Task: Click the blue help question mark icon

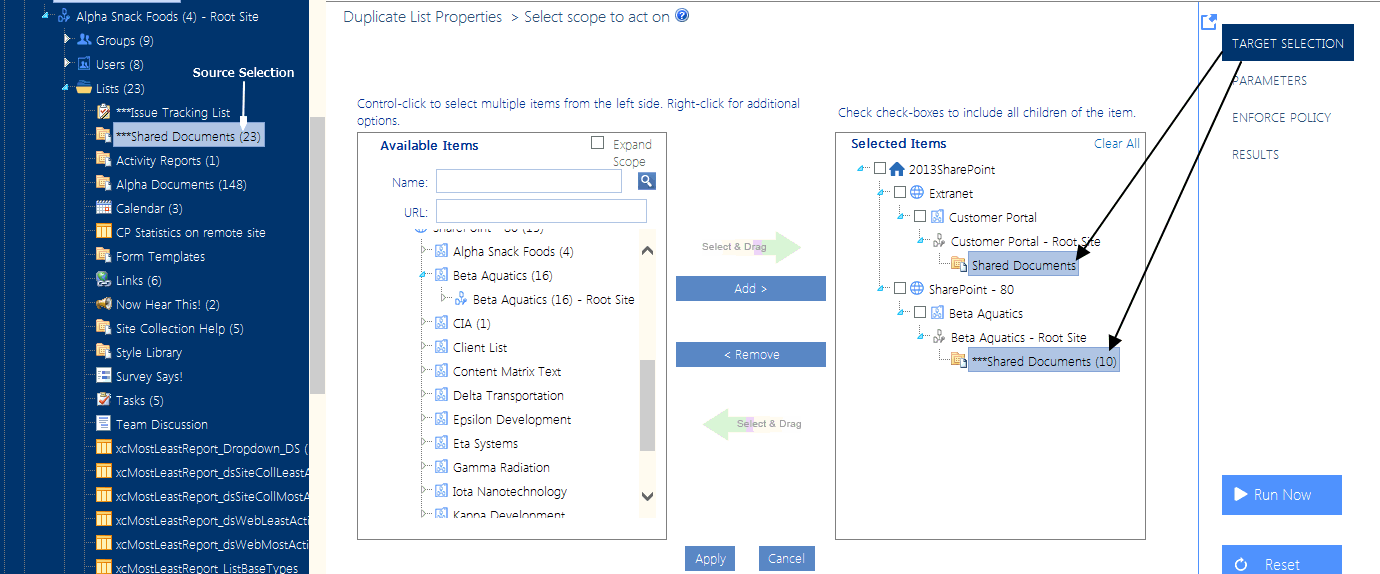Action: click(682, 15)
